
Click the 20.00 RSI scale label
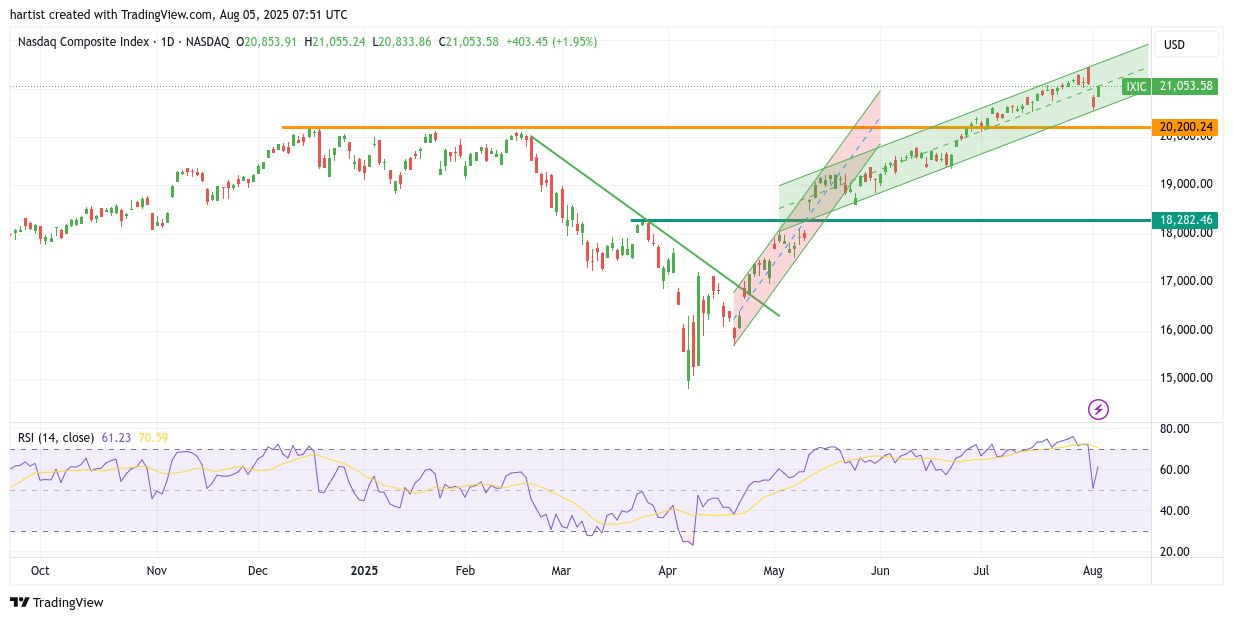1175,552
